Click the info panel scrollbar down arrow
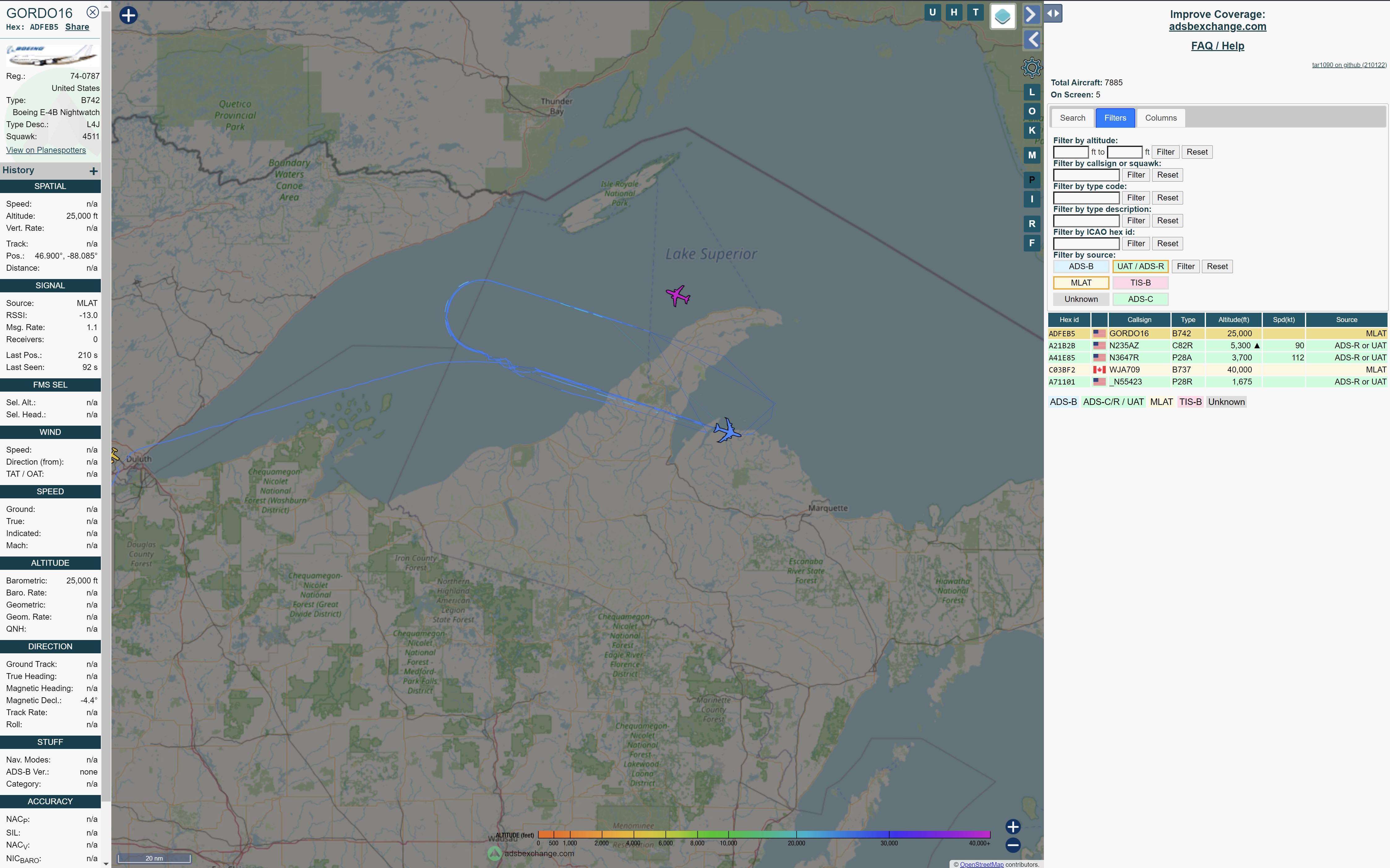Viewport: 1390px width, 868px height. 105,863
